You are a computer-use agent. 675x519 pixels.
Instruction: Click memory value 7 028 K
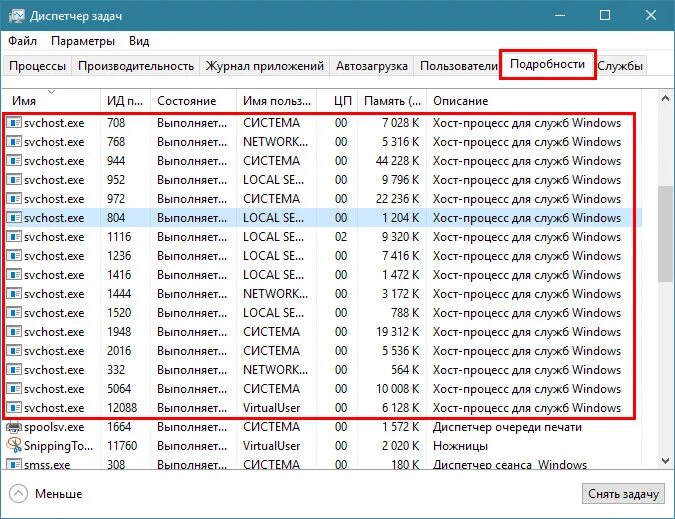[401, 123]
